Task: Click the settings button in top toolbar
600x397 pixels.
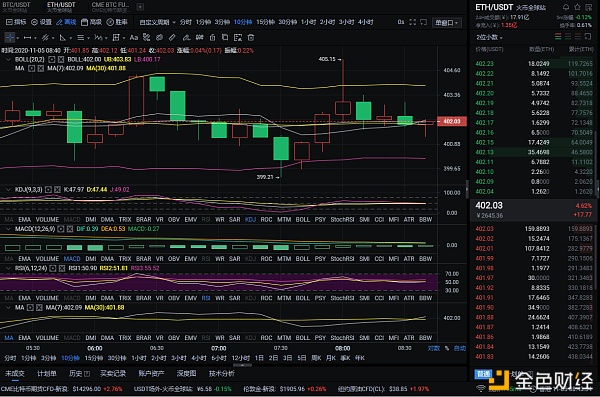Action: pos(41,22)
